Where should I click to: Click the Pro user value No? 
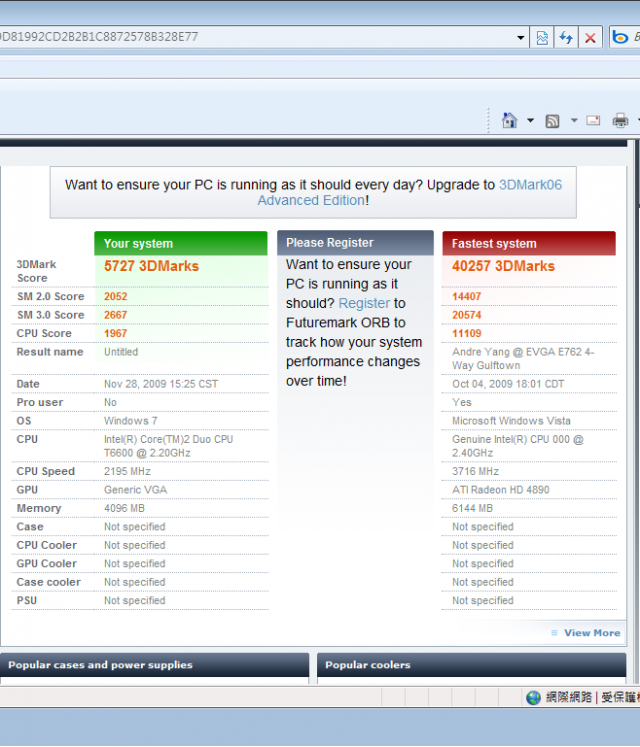(110, 403)
